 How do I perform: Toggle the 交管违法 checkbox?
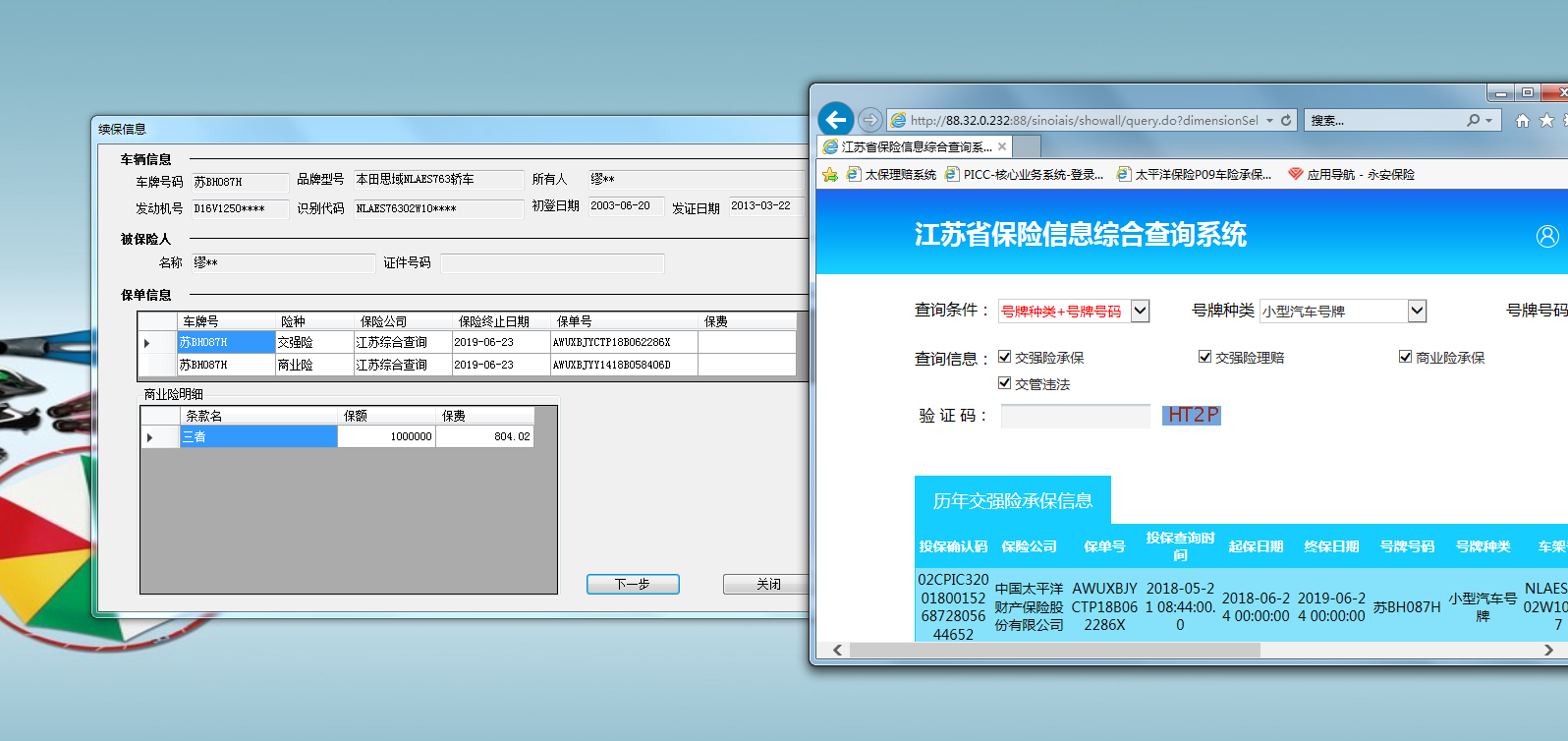(1004, 383)
